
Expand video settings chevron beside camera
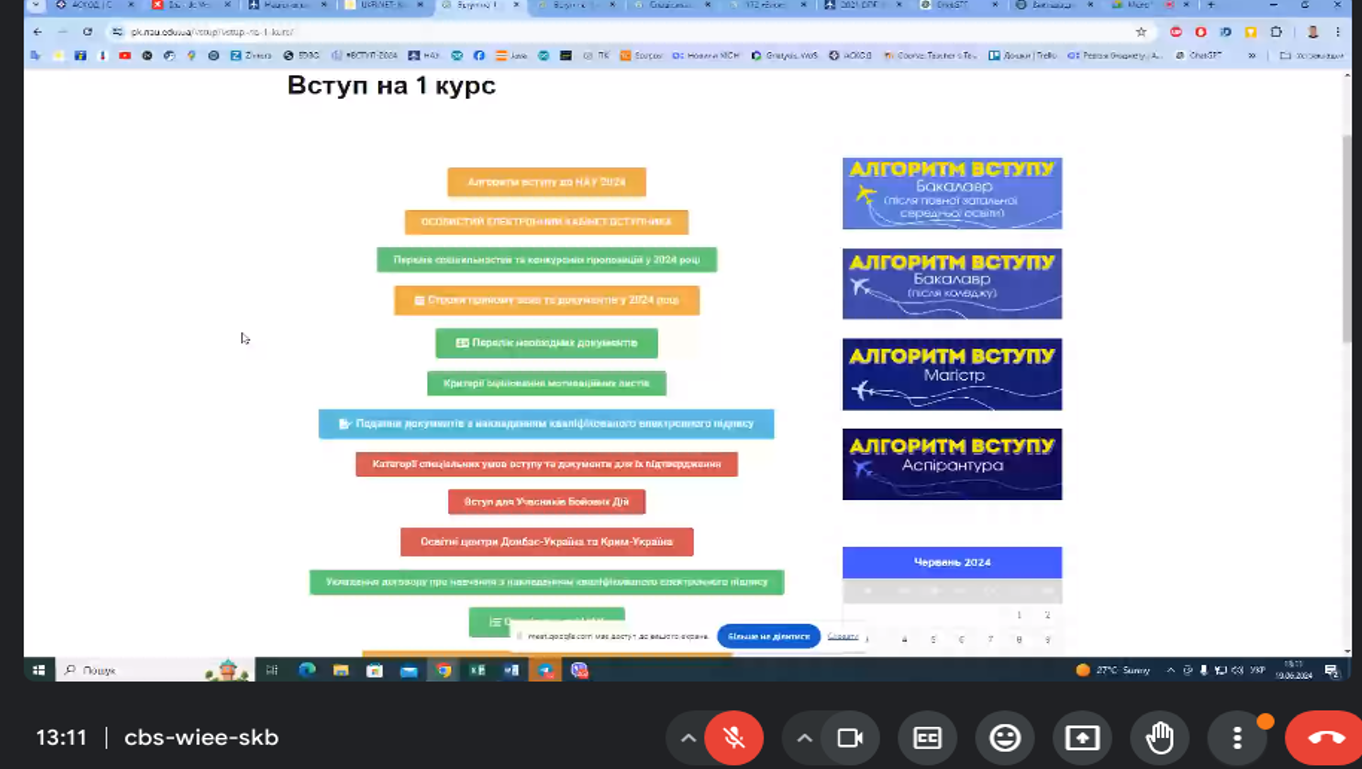coord(804,738)
